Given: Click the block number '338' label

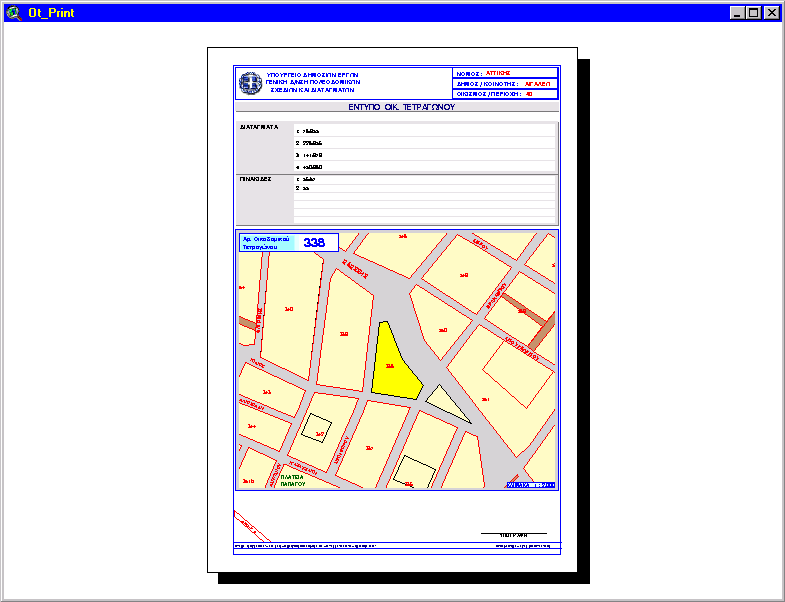Looking at the screenshot, I should click(314, 242).
